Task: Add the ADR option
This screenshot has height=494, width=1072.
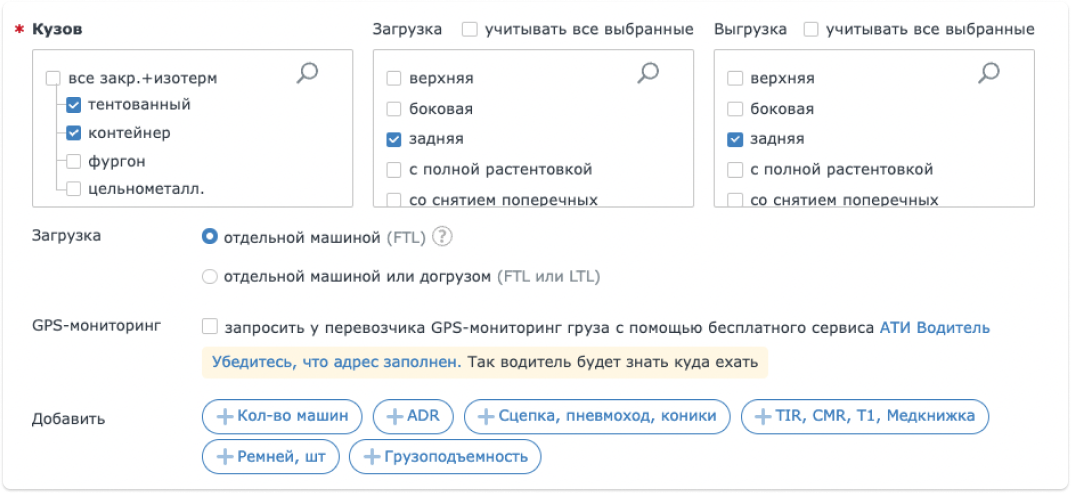Action: point(413,416)
